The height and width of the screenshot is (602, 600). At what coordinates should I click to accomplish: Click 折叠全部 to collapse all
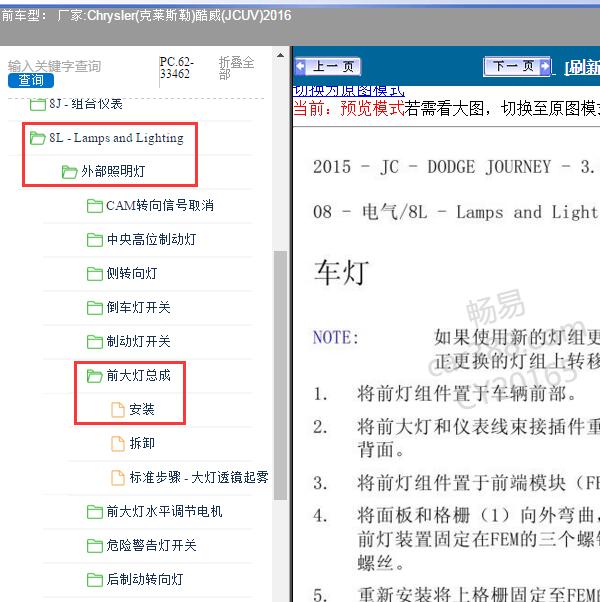point(236,68)
